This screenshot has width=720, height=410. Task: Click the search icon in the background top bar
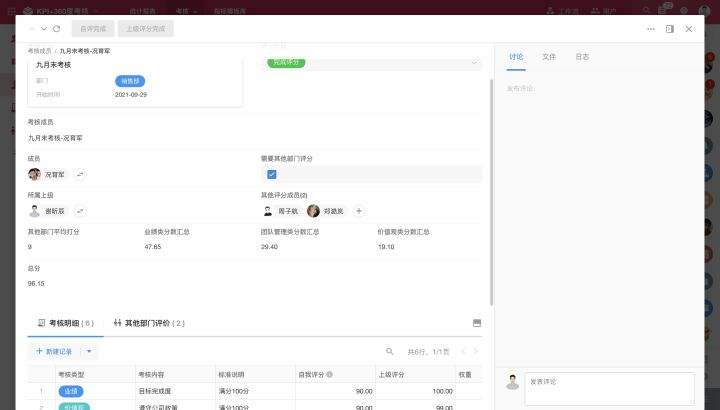pos(647,11)
